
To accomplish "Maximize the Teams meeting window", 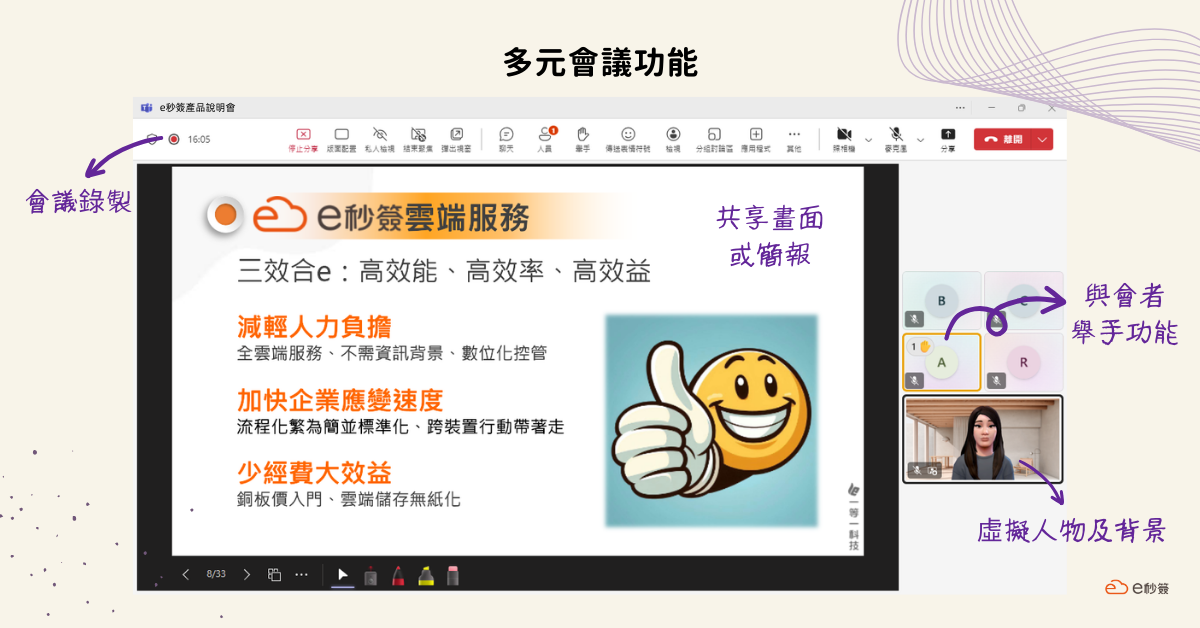I will click(1021, 107).
